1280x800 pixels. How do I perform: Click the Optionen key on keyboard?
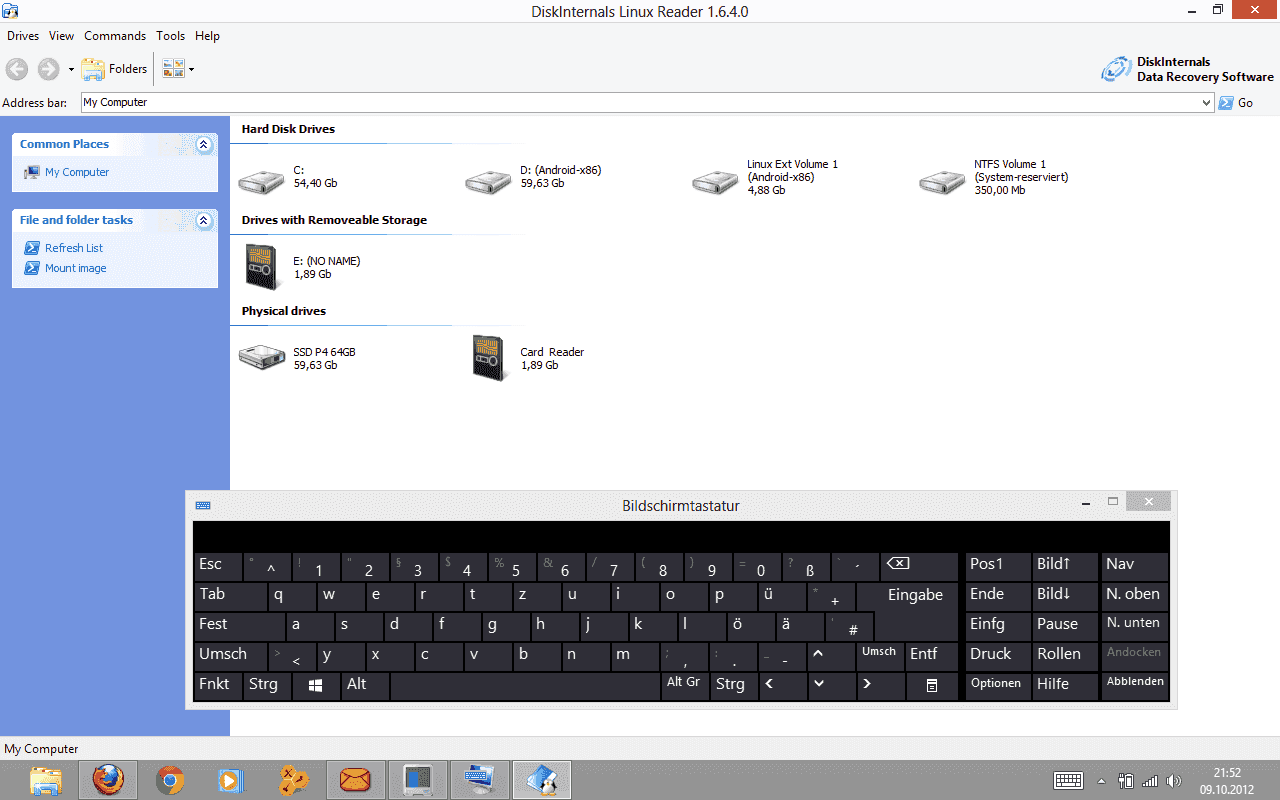(998, 686)
